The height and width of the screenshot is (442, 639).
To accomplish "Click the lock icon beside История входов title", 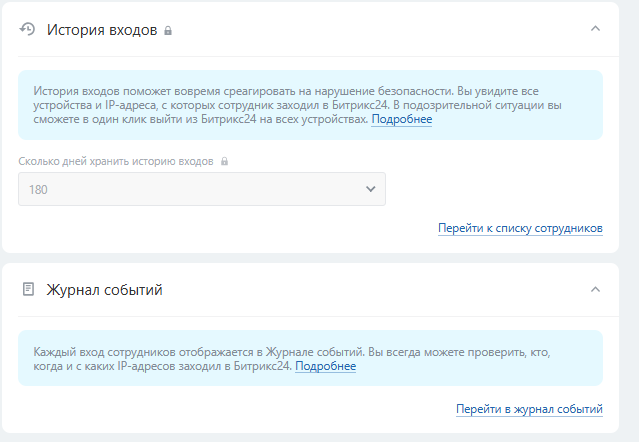I will [168, 31].
